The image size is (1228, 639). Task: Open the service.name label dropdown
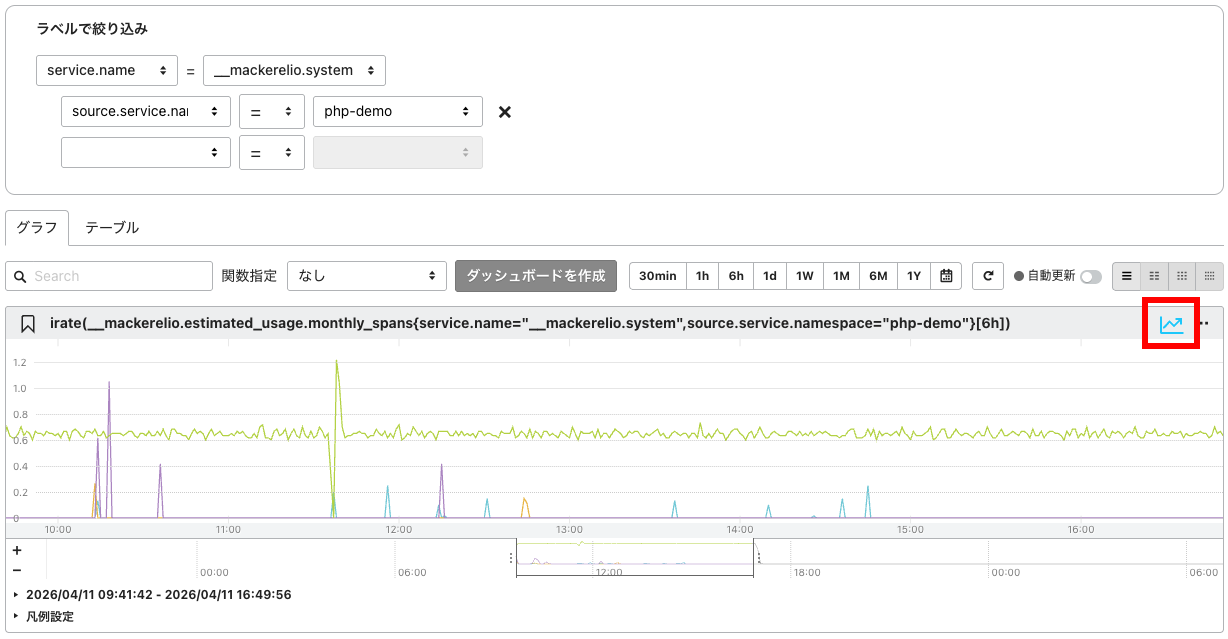[106, 70]
